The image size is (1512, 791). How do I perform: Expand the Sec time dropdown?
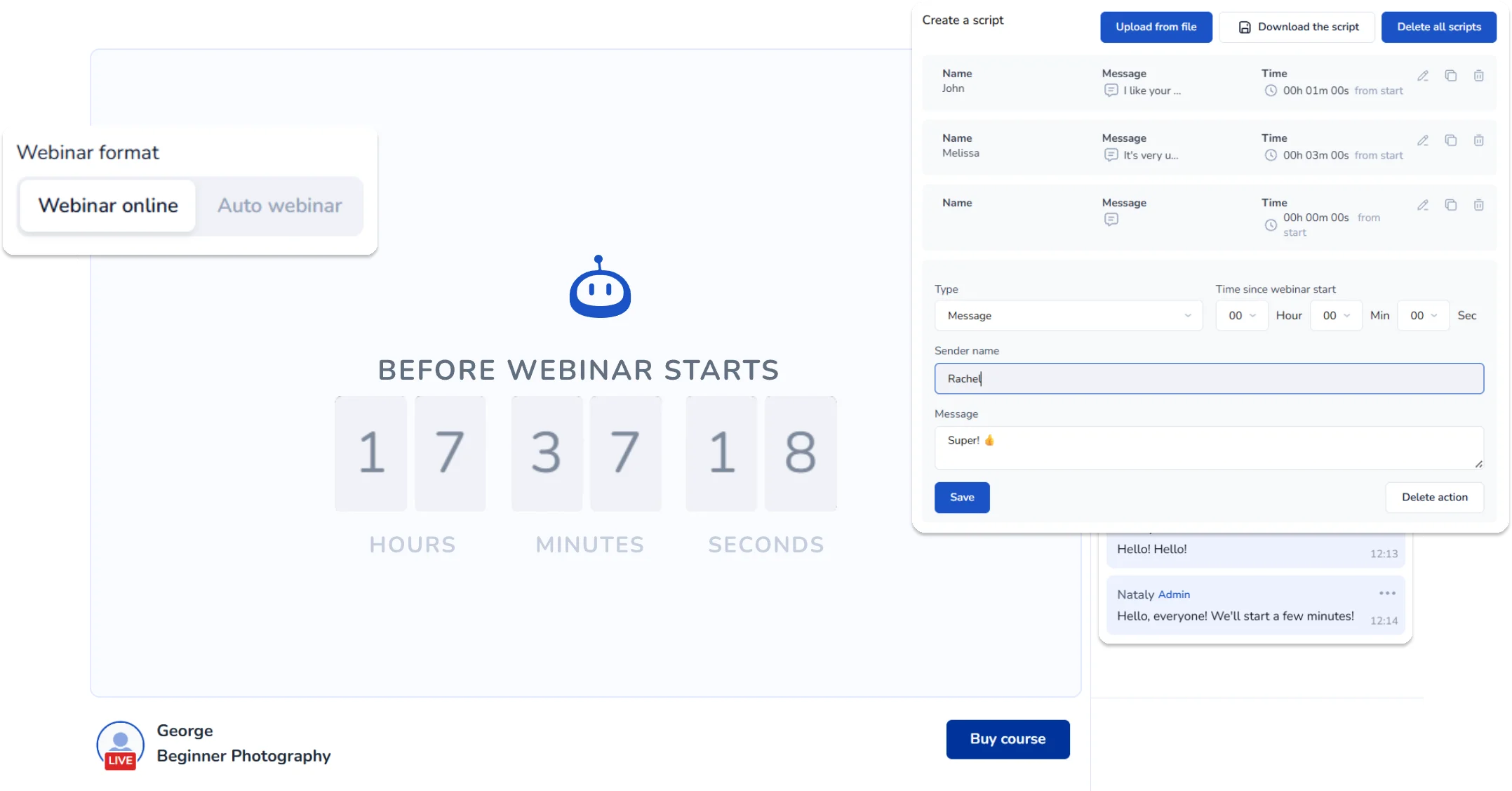tap(1423, 316)
